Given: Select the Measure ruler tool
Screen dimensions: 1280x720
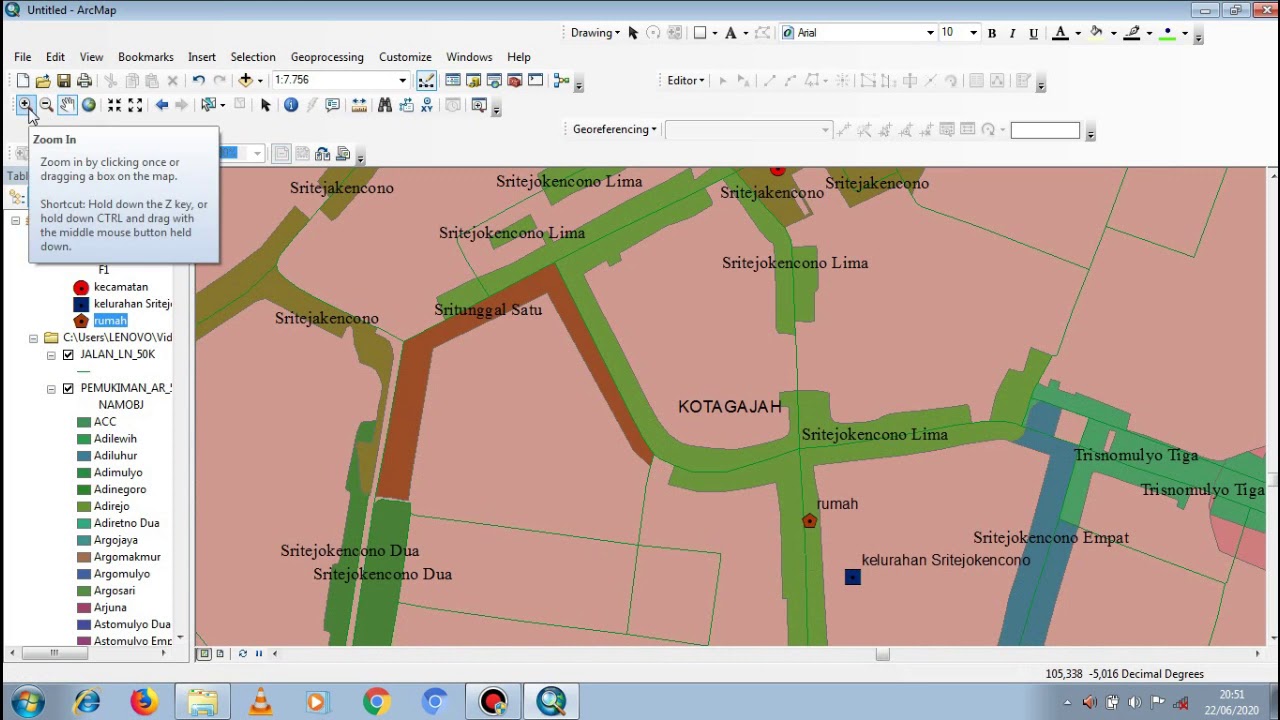Looking at the screenshot, I should [x=359, y=105].
